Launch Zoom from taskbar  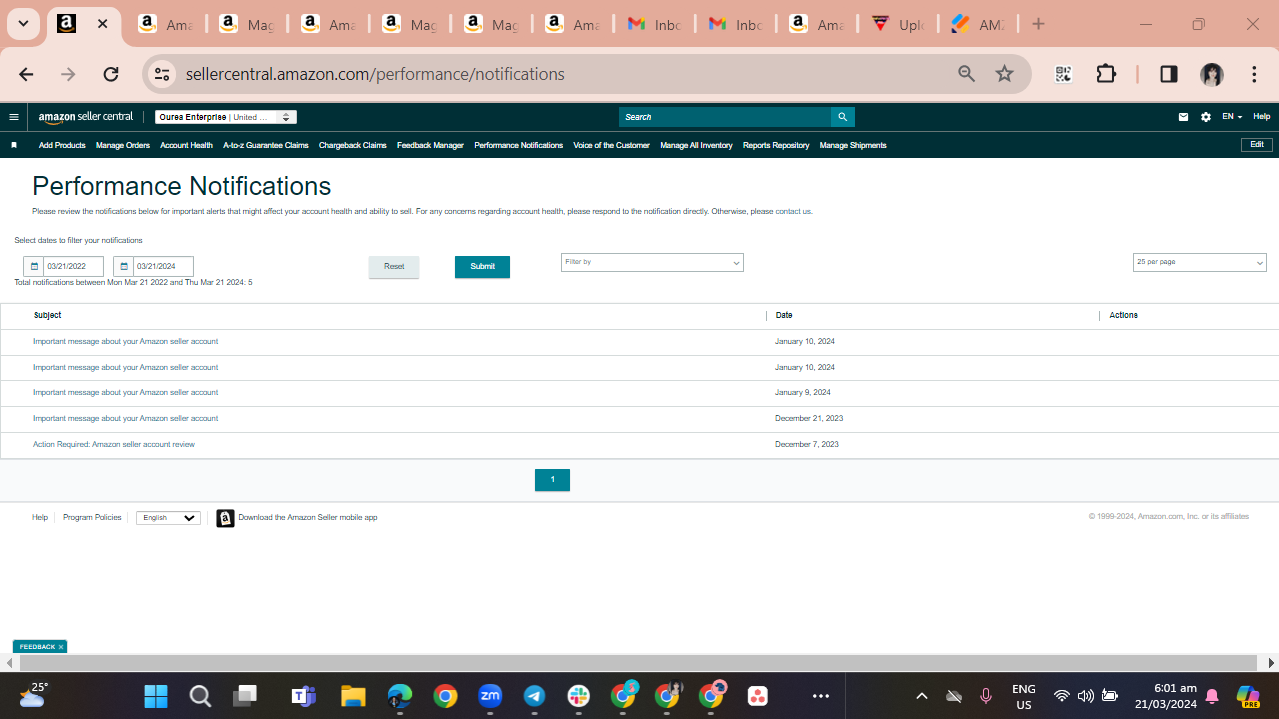[x=490, y=696]
